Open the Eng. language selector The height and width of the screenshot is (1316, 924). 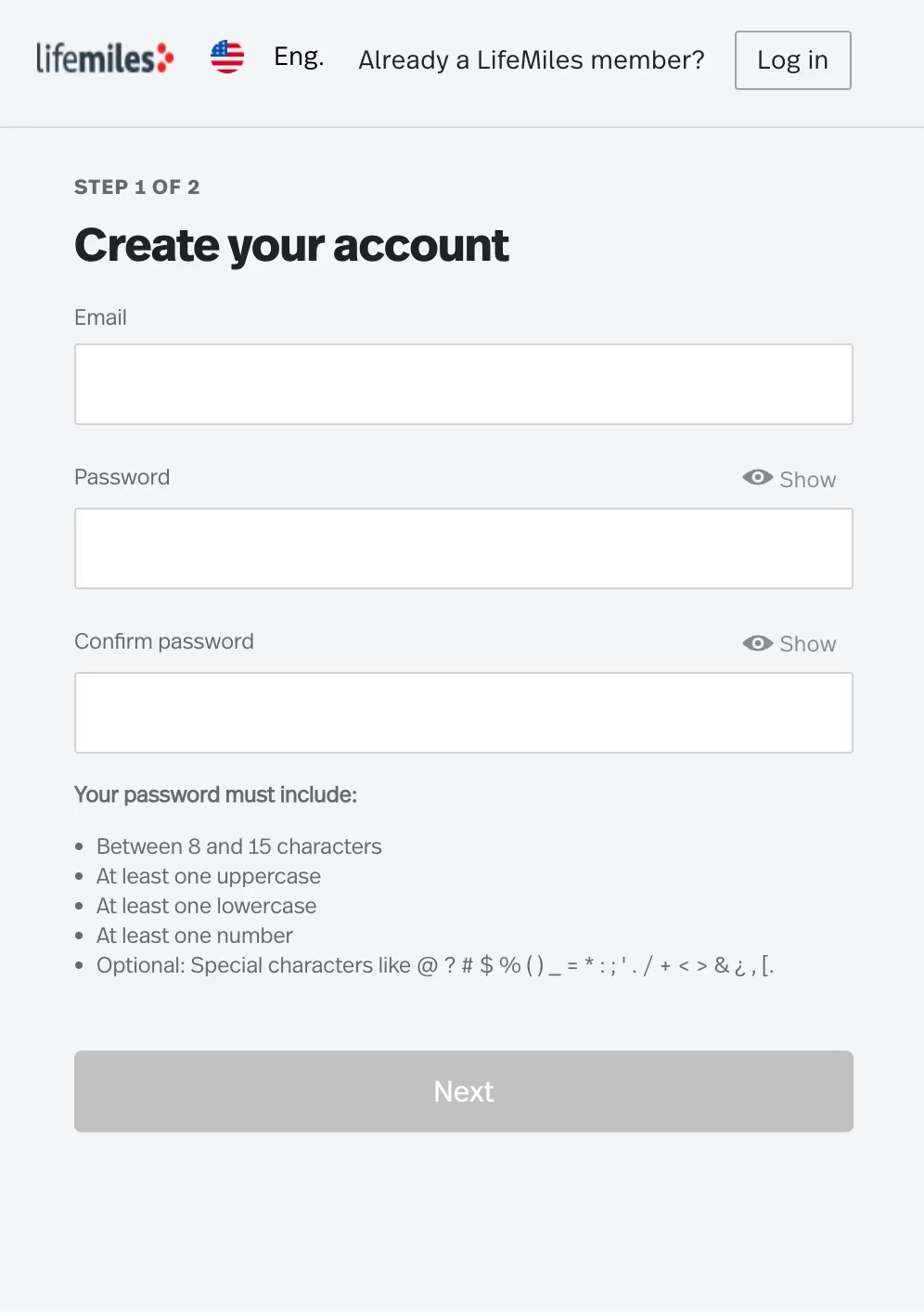(x=299, y=58)
